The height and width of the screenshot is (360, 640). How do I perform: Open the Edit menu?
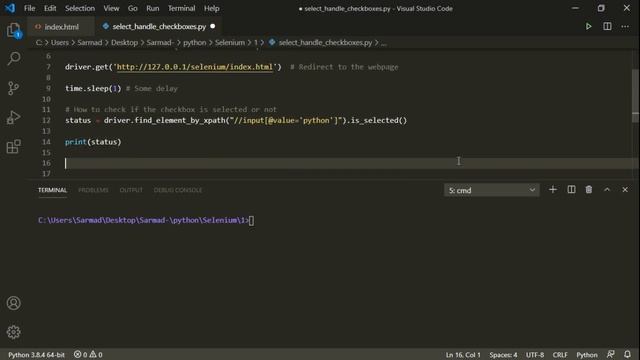(x=50, y=8)
